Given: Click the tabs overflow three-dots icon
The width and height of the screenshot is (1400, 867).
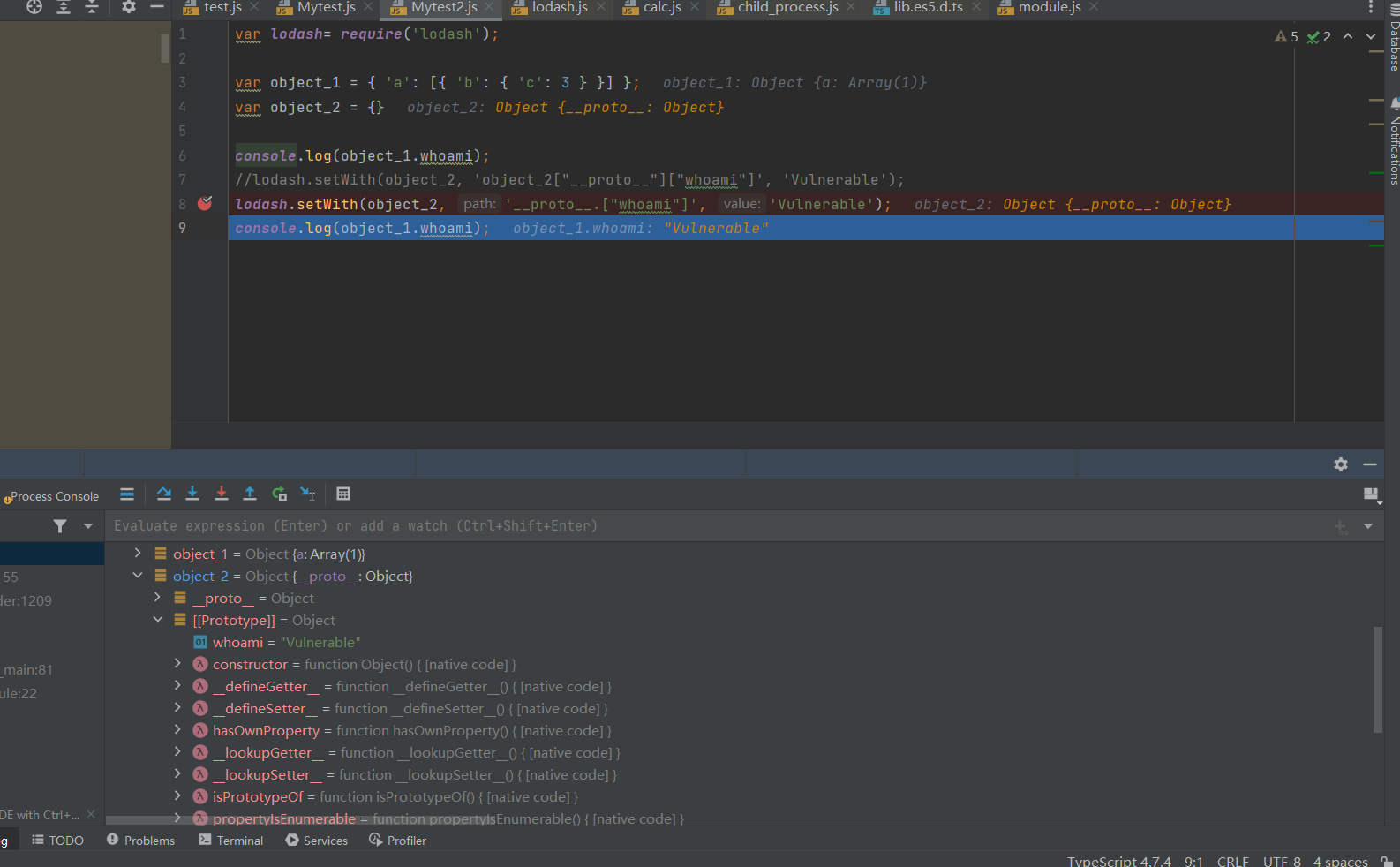Looking at the screenshot, I should pos(1371,7).
